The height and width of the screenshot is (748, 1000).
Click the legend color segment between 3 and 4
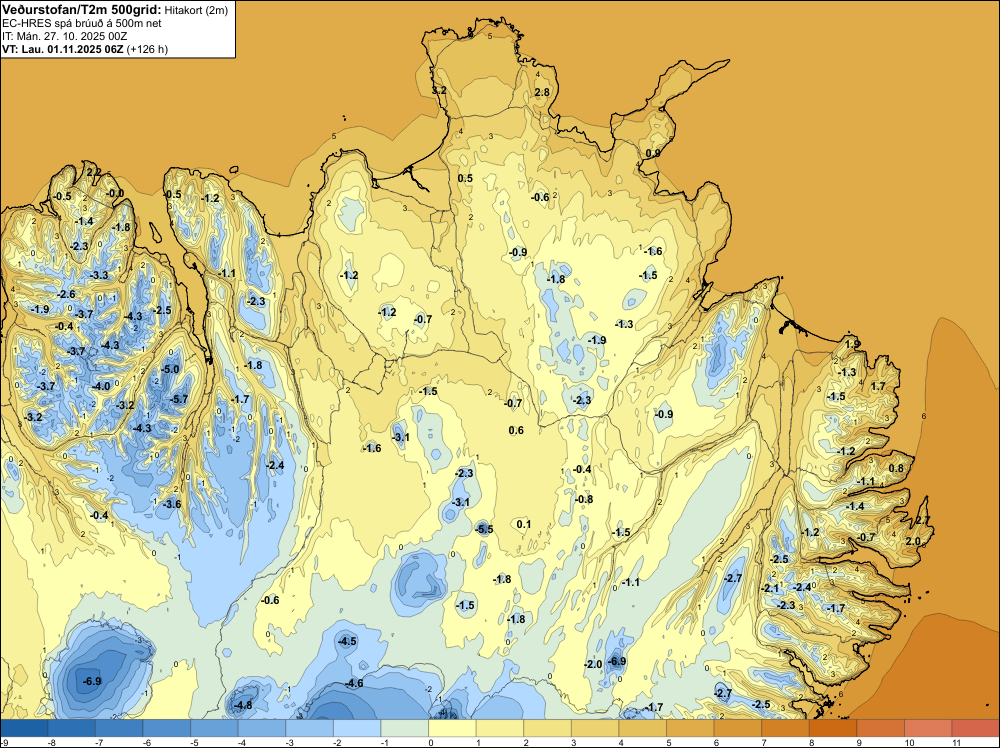[x=595, y=728]
